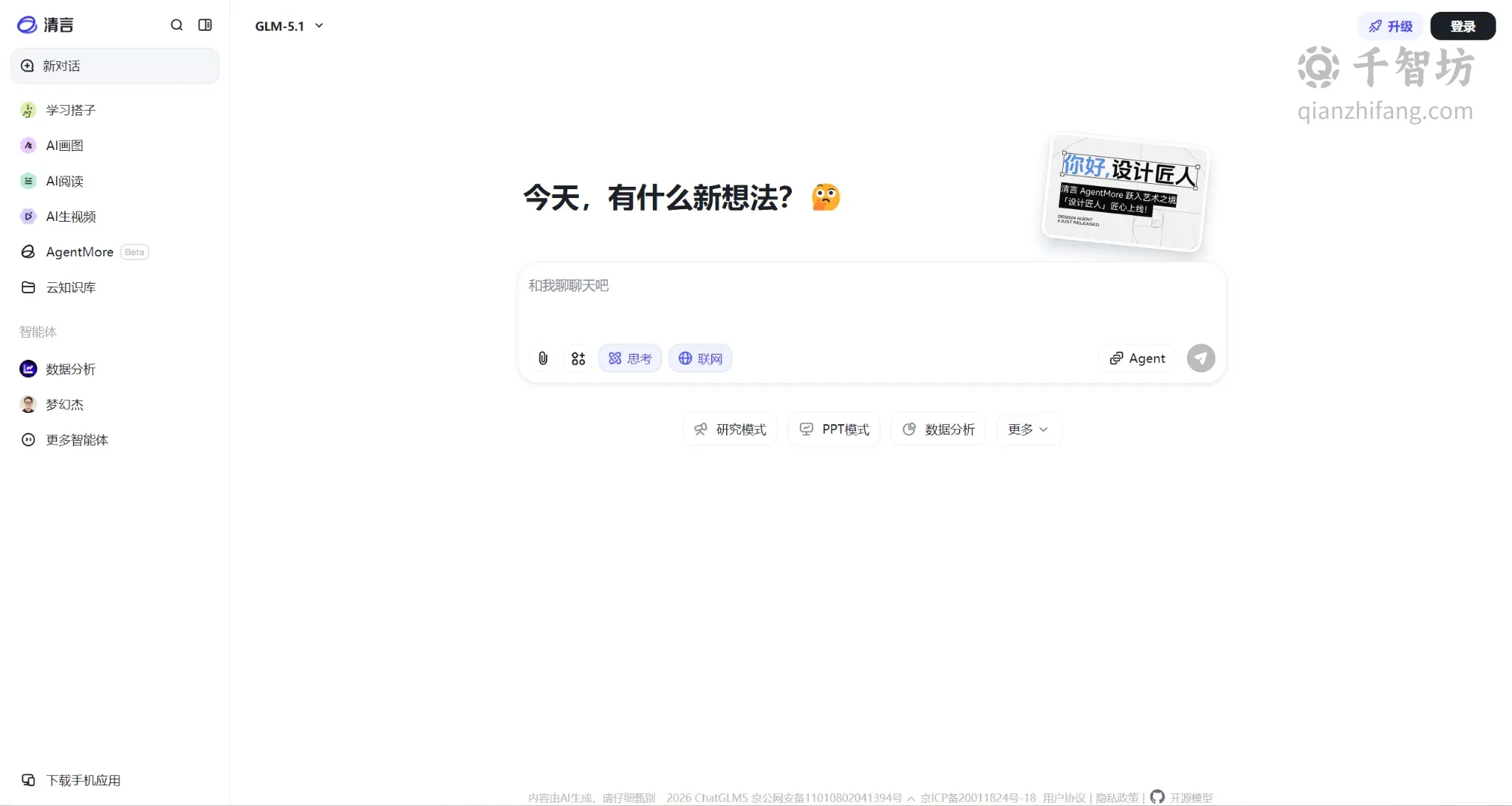The image size is (1512, 806).
Task: Click the 清言 logo icon
Action: coord(27,25)
